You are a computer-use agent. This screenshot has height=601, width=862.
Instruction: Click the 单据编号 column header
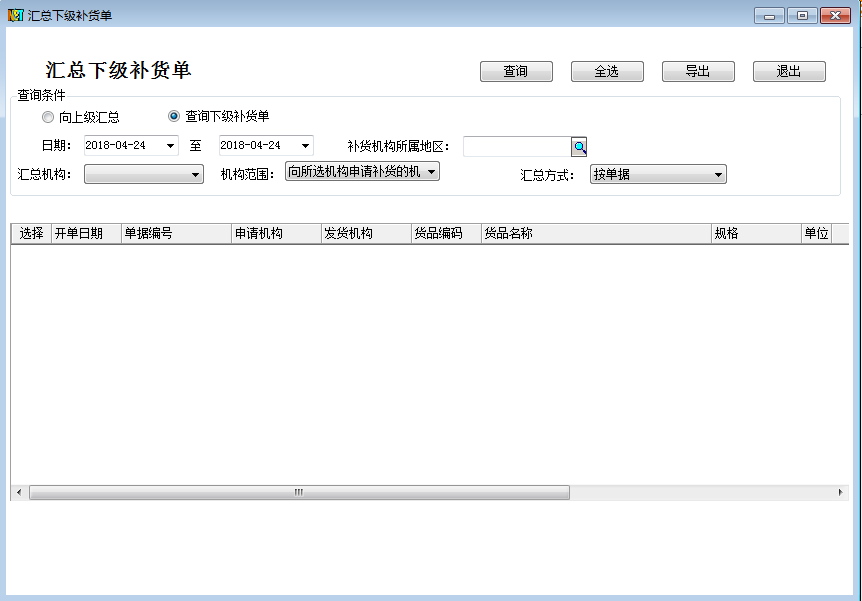click(176, 234)
